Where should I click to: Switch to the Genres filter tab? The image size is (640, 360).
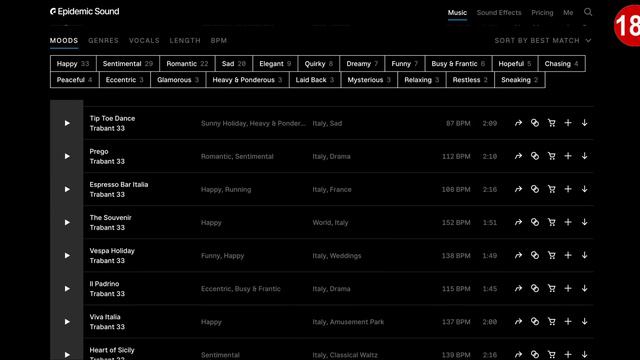point(103,40)
